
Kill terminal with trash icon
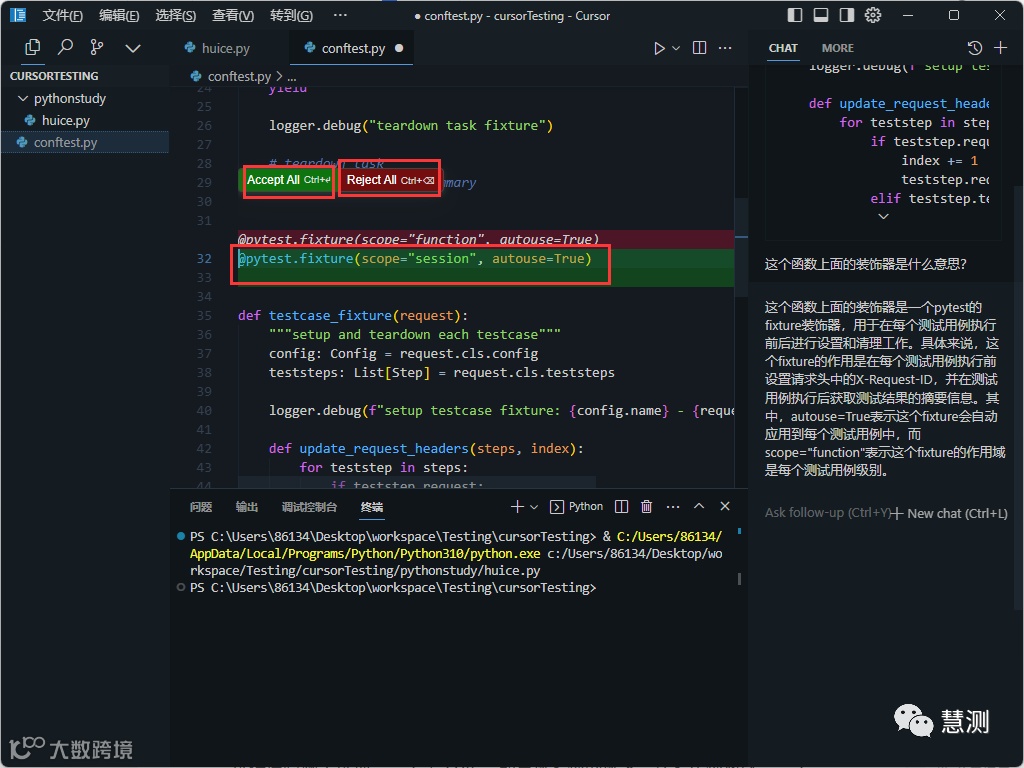tap(647, 506)
